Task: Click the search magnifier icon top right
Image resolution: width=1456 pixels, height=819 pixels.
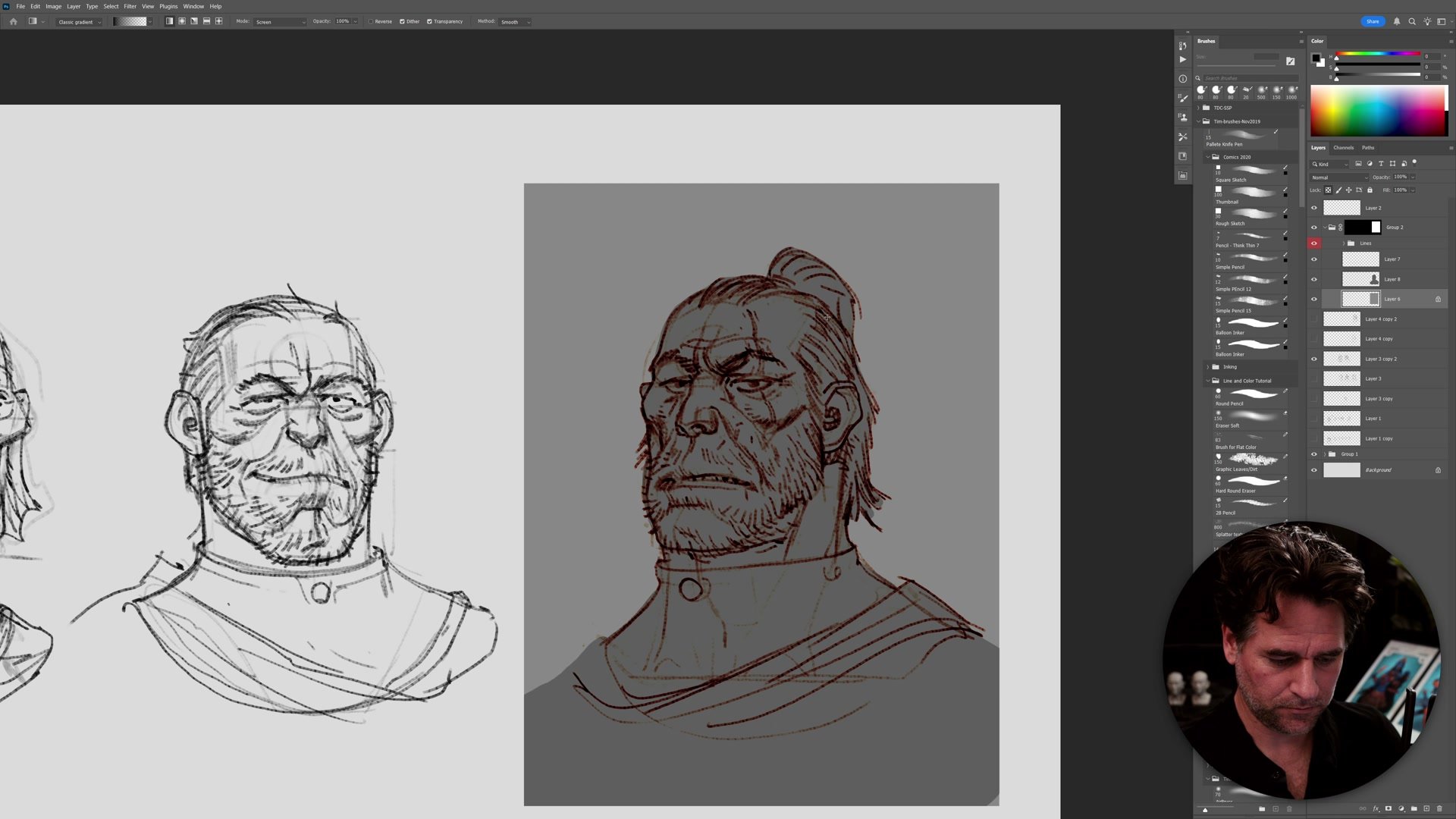Action: (1412, 21)
